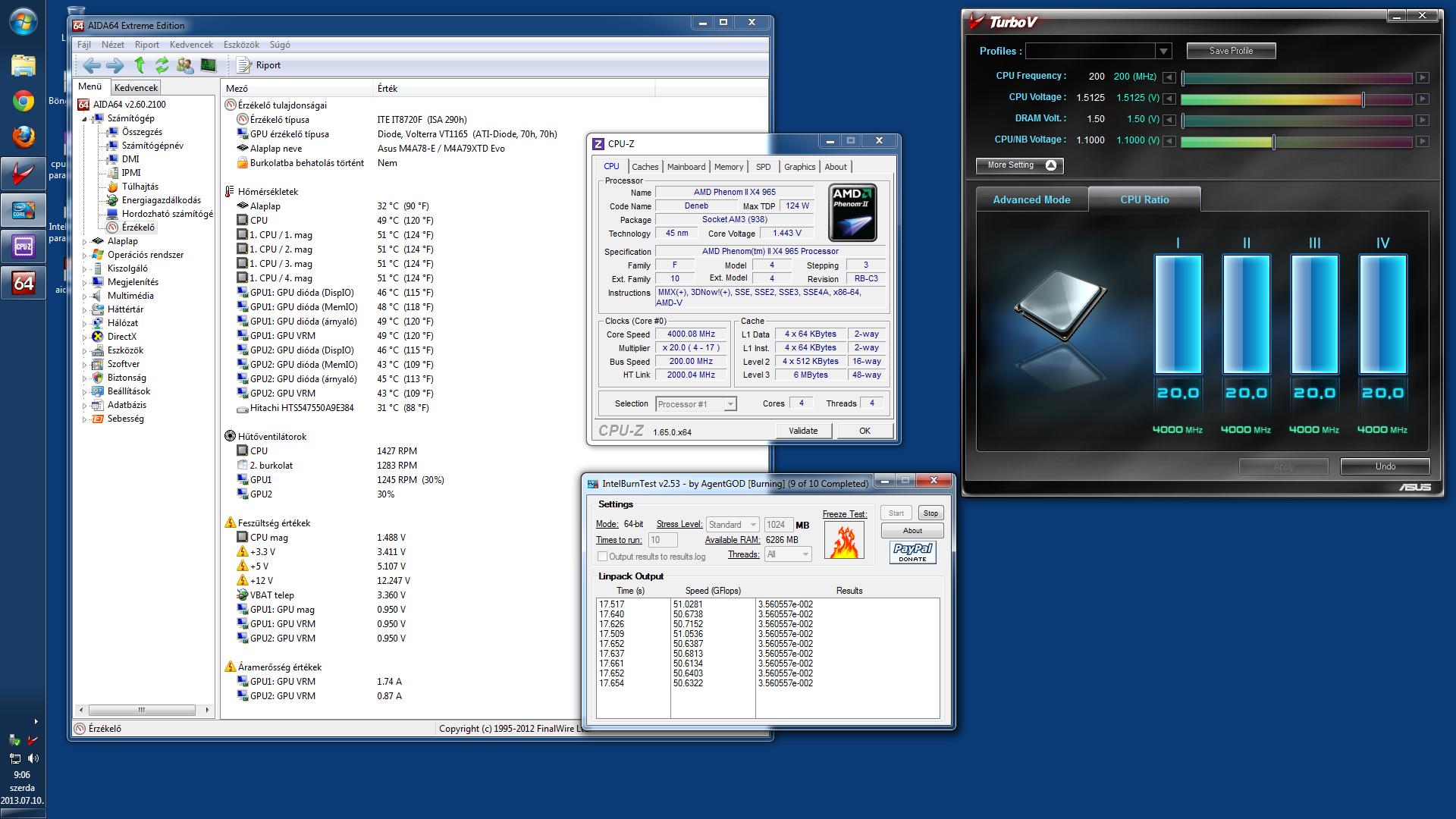The image size is (1456, 819).
Task: Open the Fájl menu in AIDA64
Action: click(x=84, y=45)
